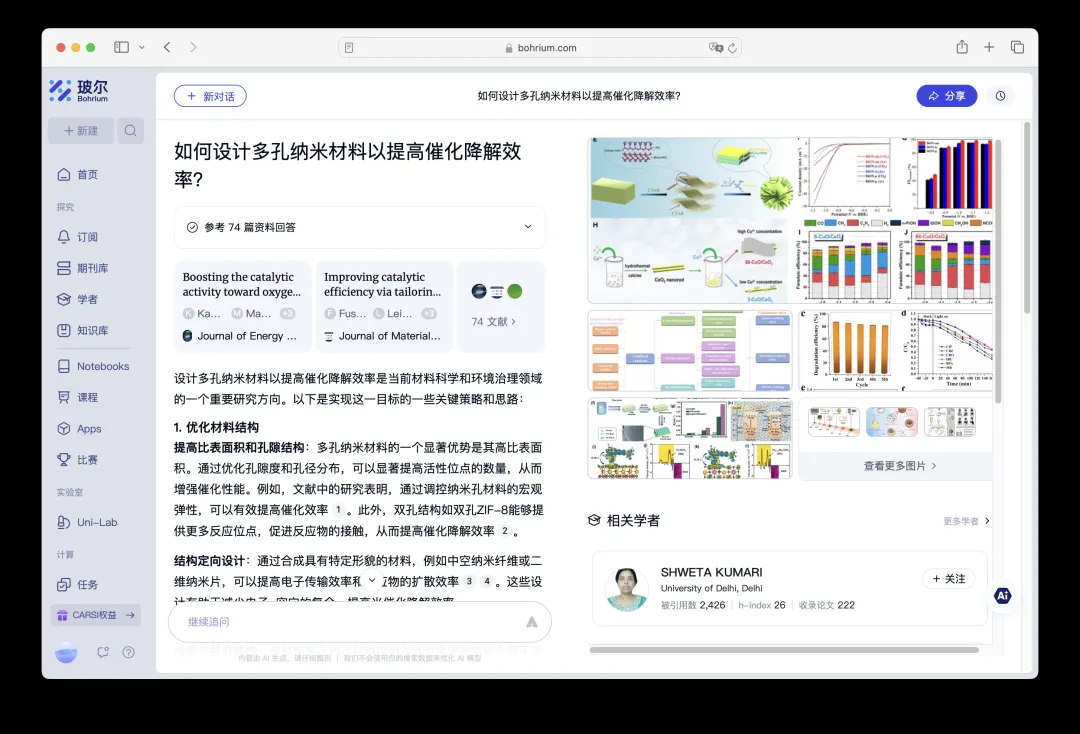Follow SHWETA KUMARI with the 关注 button
This screenshot has width=1080, height=734.
[948, 579]
